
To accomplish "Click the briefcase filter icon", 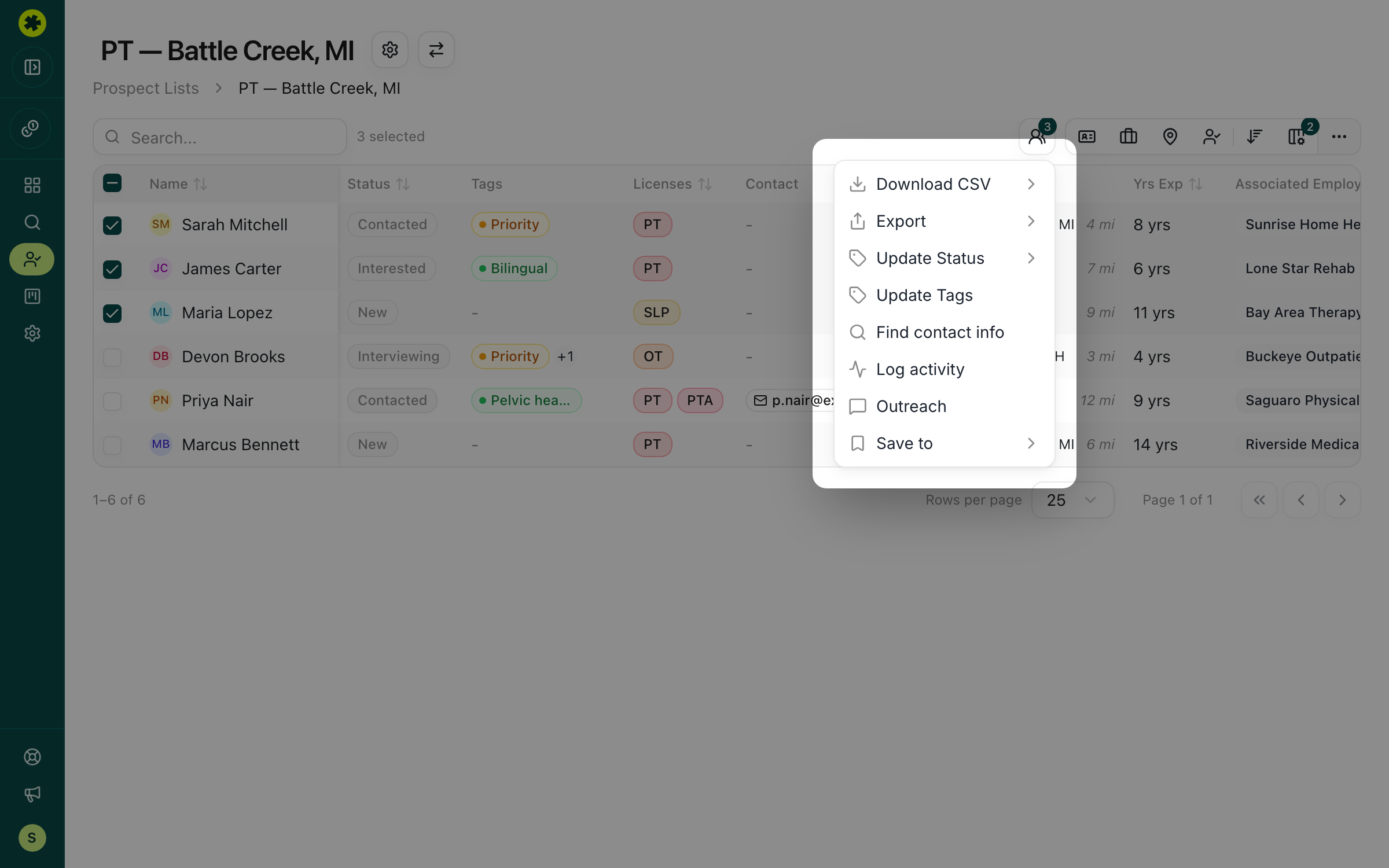I will (1129, 137).
